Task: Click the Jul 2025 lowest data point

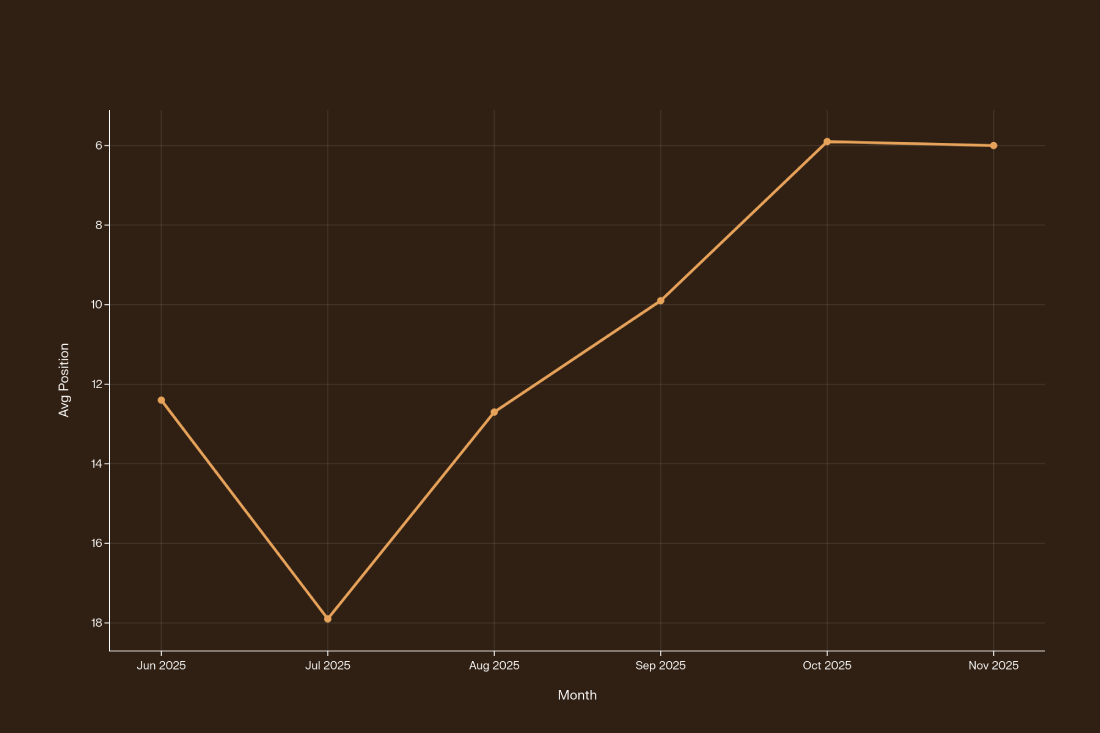Action: pyautogui.click(x=328, y=619)
